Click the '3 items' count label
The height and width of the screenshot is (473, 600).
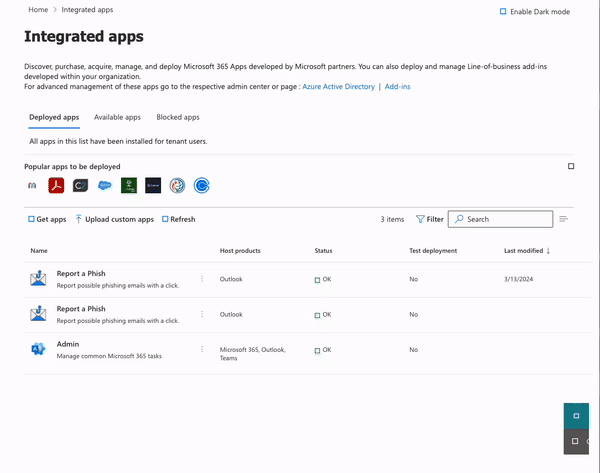click(x=392, y=219)
